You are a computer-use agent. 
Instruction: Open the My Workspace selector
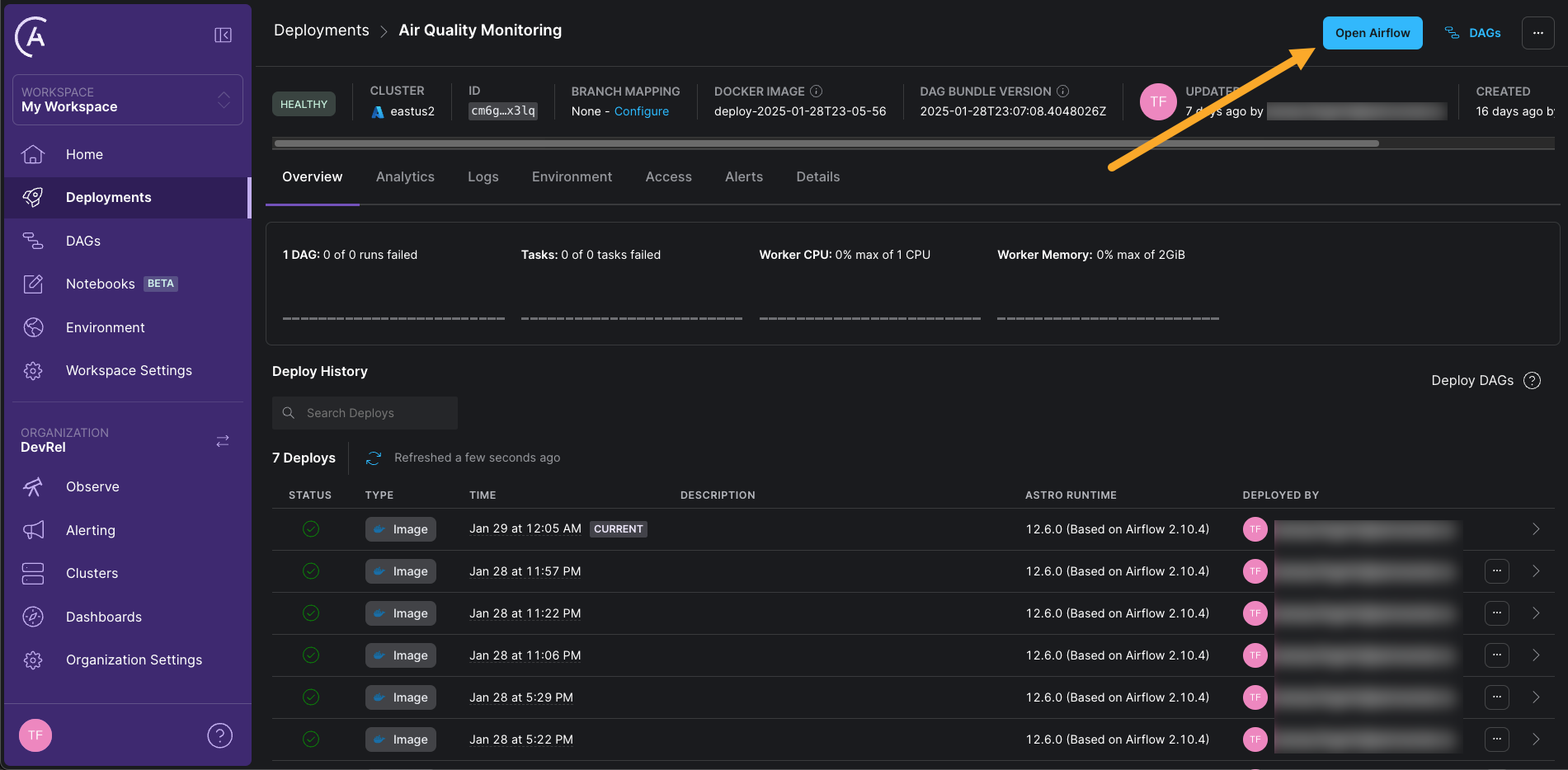click(x=126, y=100)
